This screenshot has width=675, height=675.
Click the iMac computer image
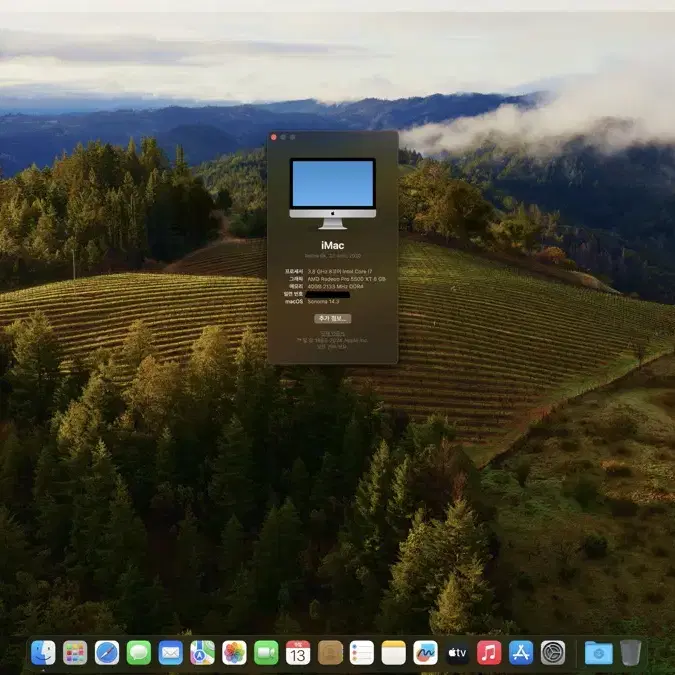(332, 193)
